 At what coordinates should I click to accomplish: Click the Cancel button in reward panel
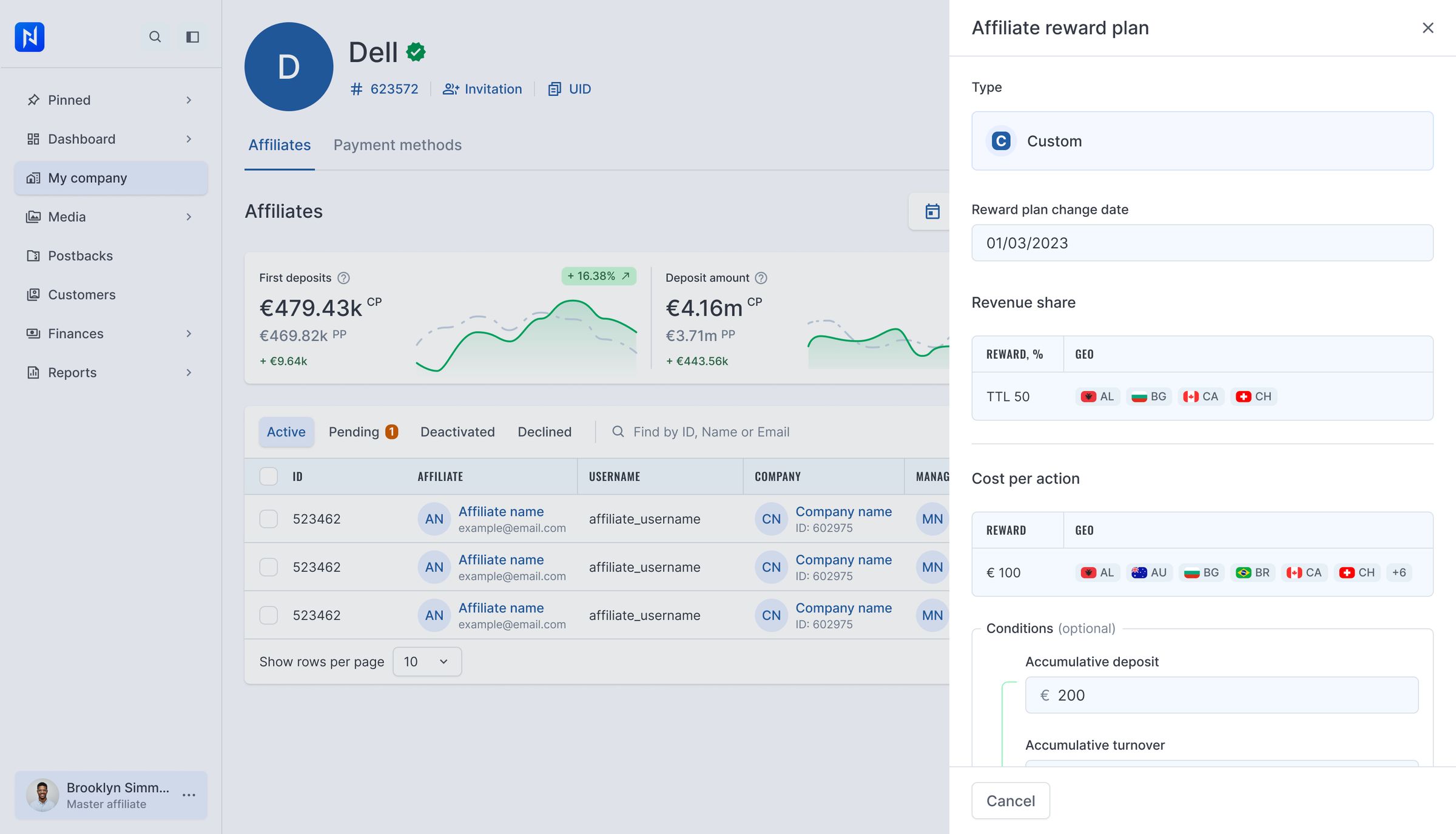(x=1011, y=801)
